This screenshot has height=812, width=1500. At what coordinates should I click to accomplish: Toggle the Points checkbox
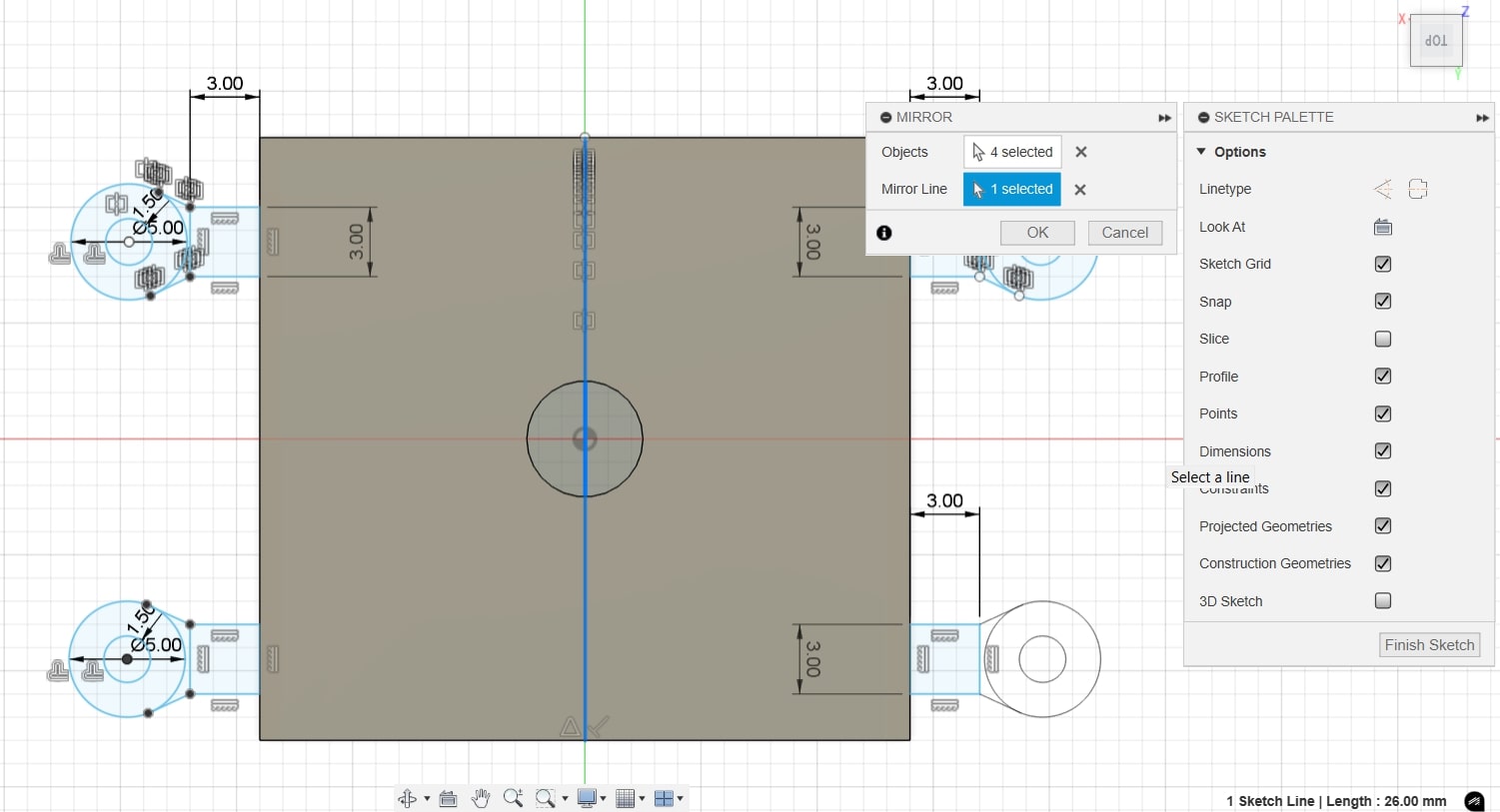1383,413
